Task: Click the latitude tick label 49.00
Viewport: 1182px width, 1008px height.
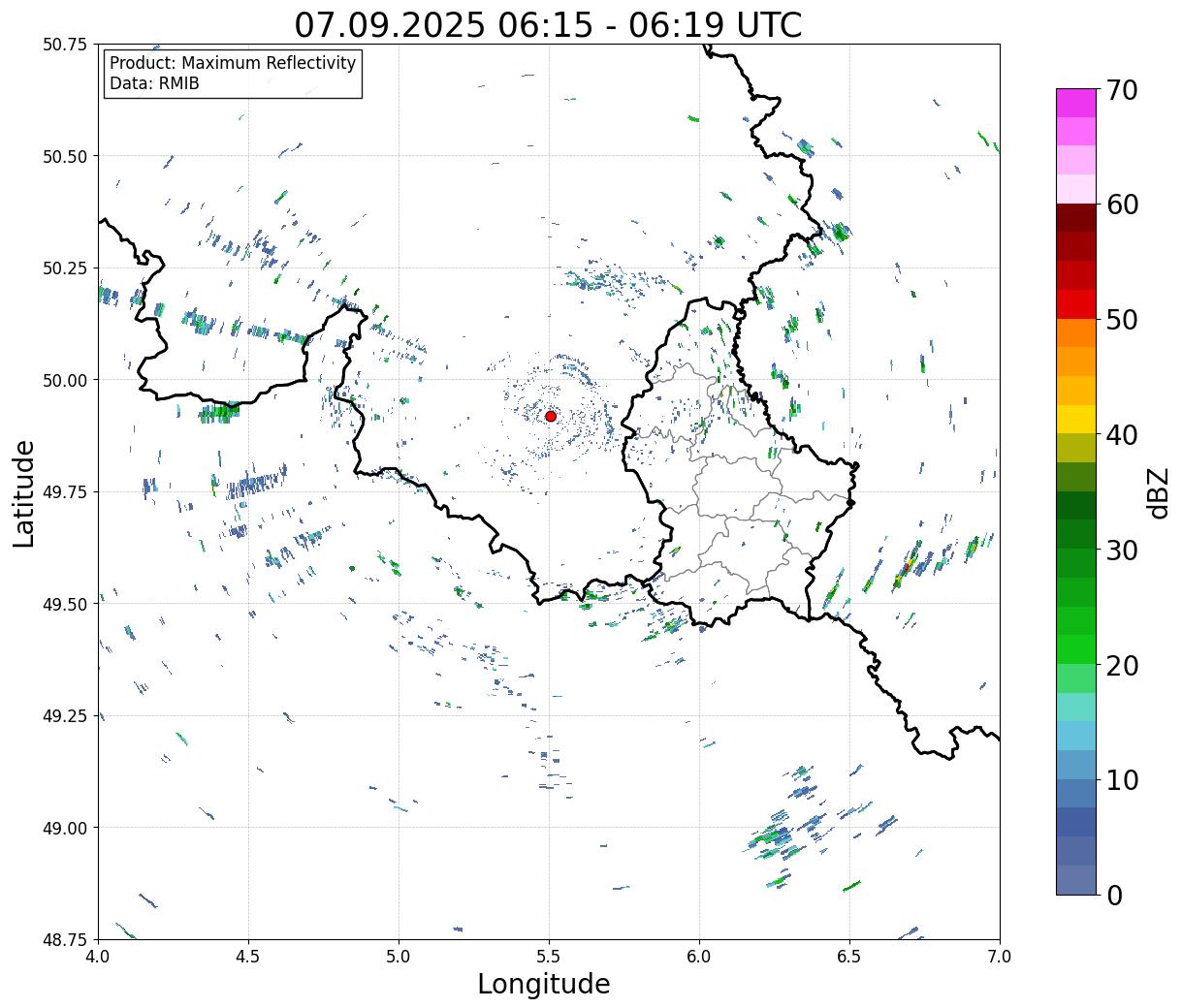Action: point(65,828)
